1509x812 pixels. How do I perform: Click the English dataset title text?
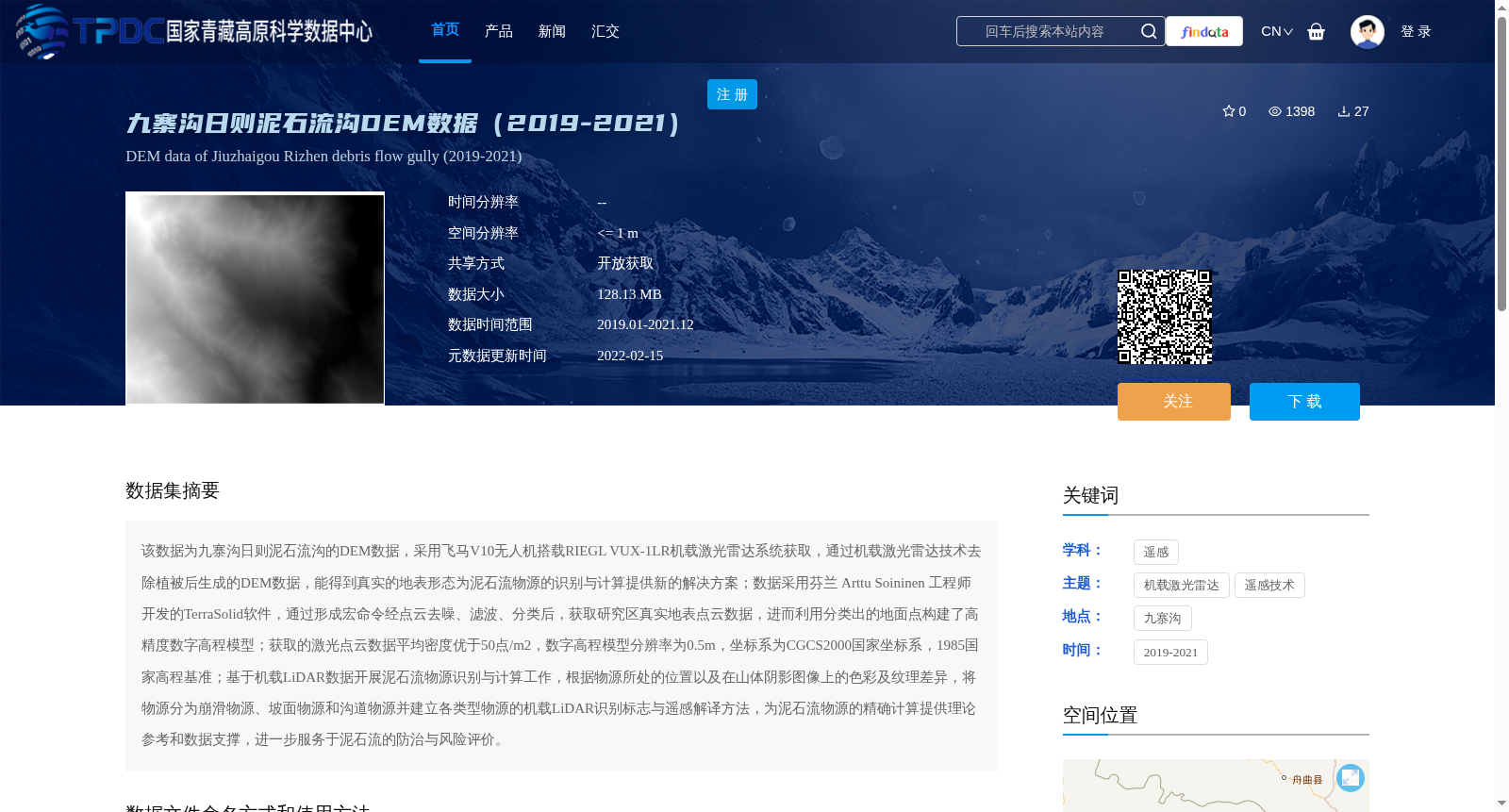(323, 156)
